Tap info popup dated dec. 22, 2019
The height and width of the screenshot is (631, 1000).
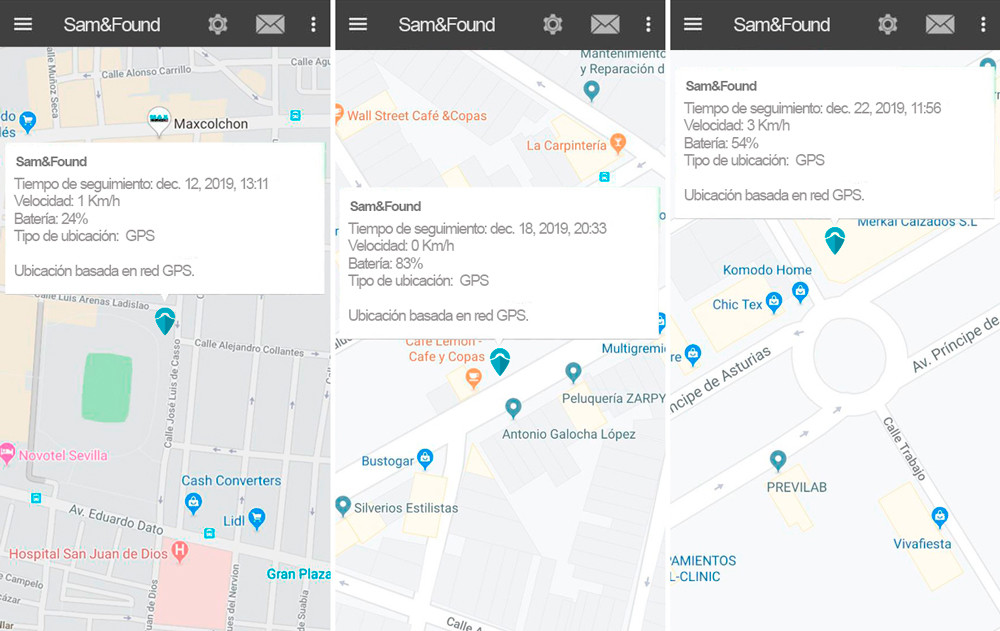(x=834, y=142)
